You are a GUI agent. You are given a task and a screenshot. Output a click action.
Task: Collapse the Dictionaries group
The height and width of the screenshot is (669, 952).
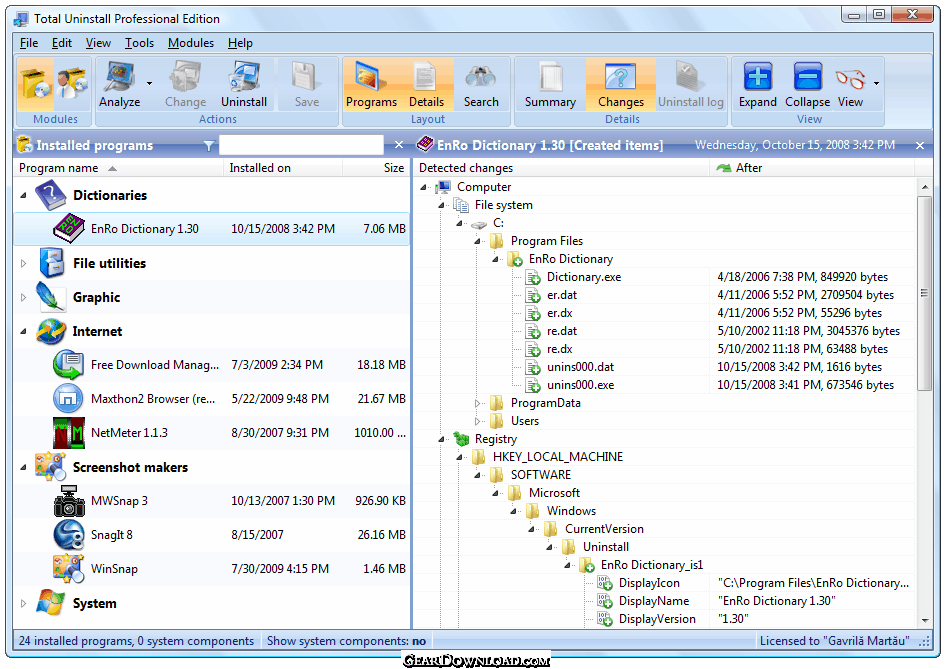(x=24, y=195)
